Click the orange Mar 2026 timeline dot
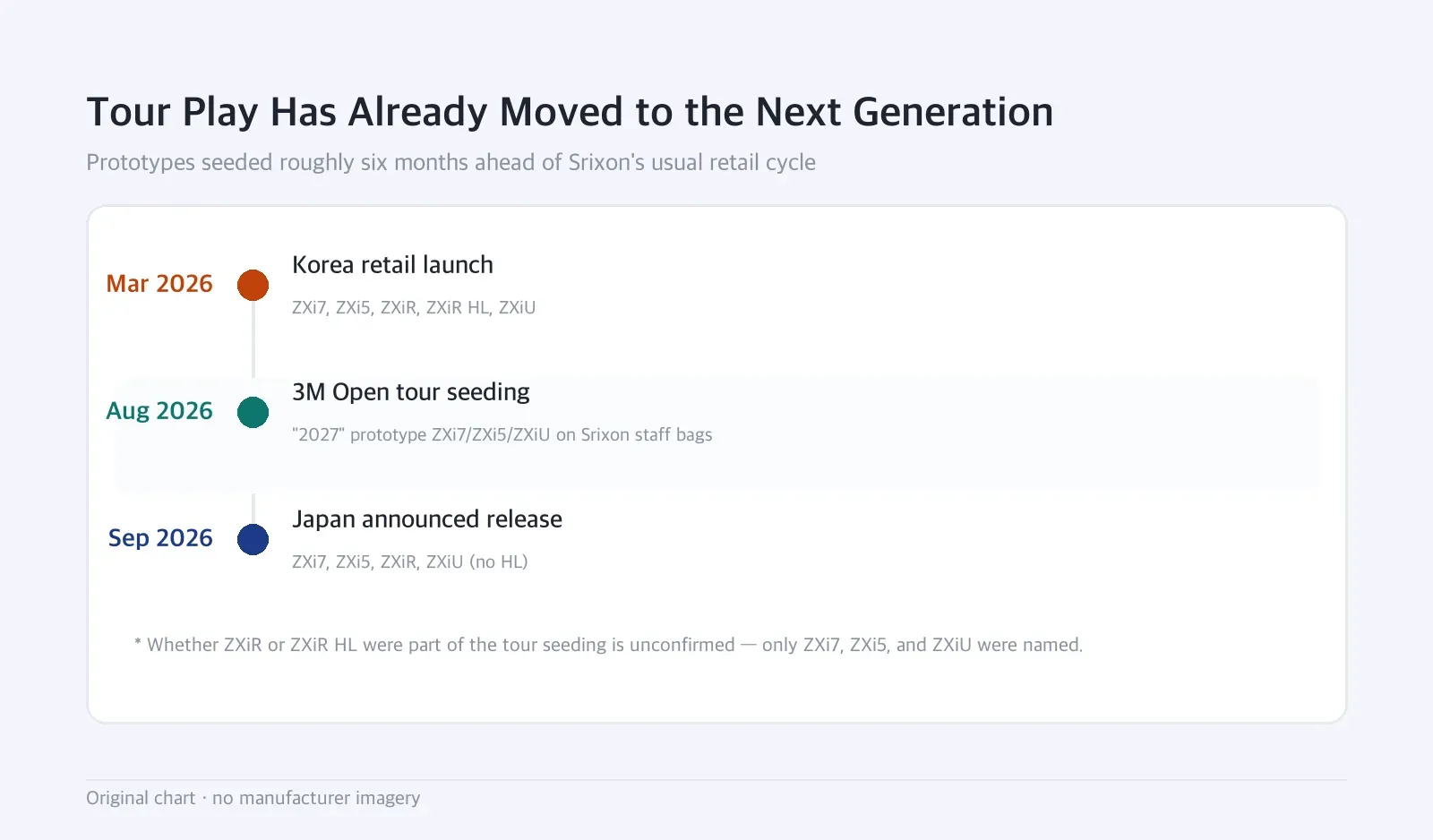 pyautogui.click(x=253, y=285)
